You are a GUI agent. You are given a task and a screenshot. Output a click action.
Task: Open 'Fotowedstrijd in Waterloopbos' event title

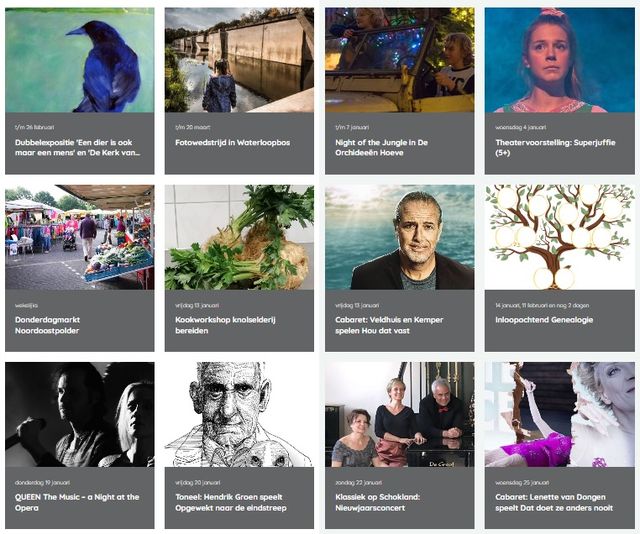(x=233, y=142)
